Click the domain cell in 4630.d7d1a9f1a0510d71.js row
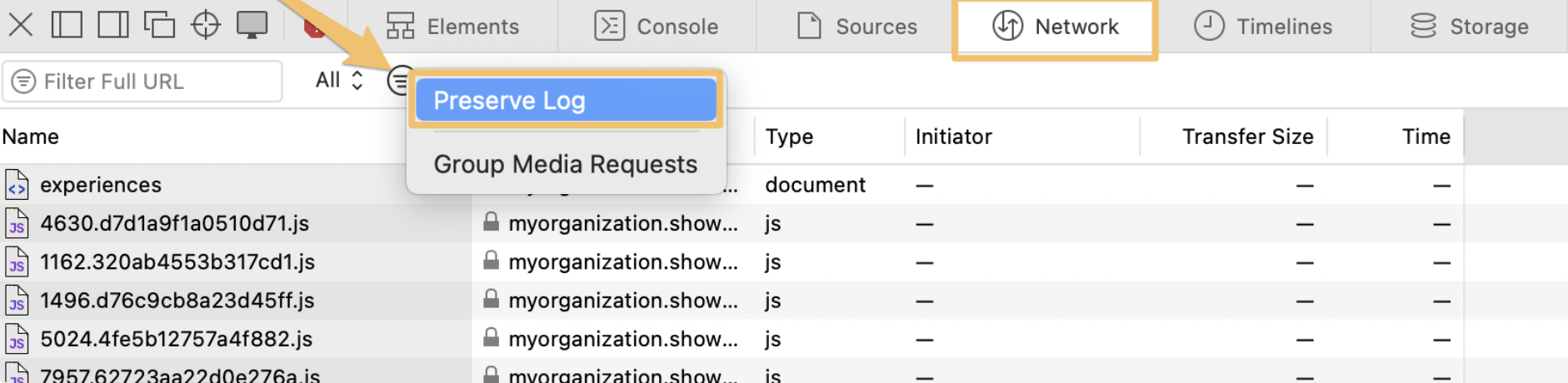The image size is (1568, 383). pyautogui.click(x=622, y=223)
